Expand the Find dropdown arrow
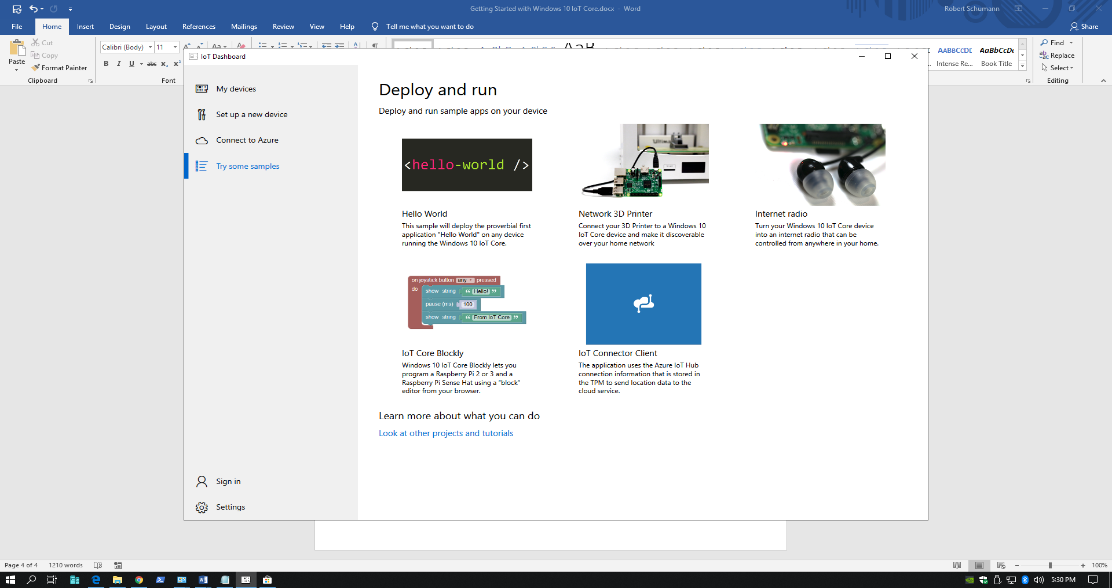The width and height of the screenshot is (1112, 588). (x=1071, y=43)
